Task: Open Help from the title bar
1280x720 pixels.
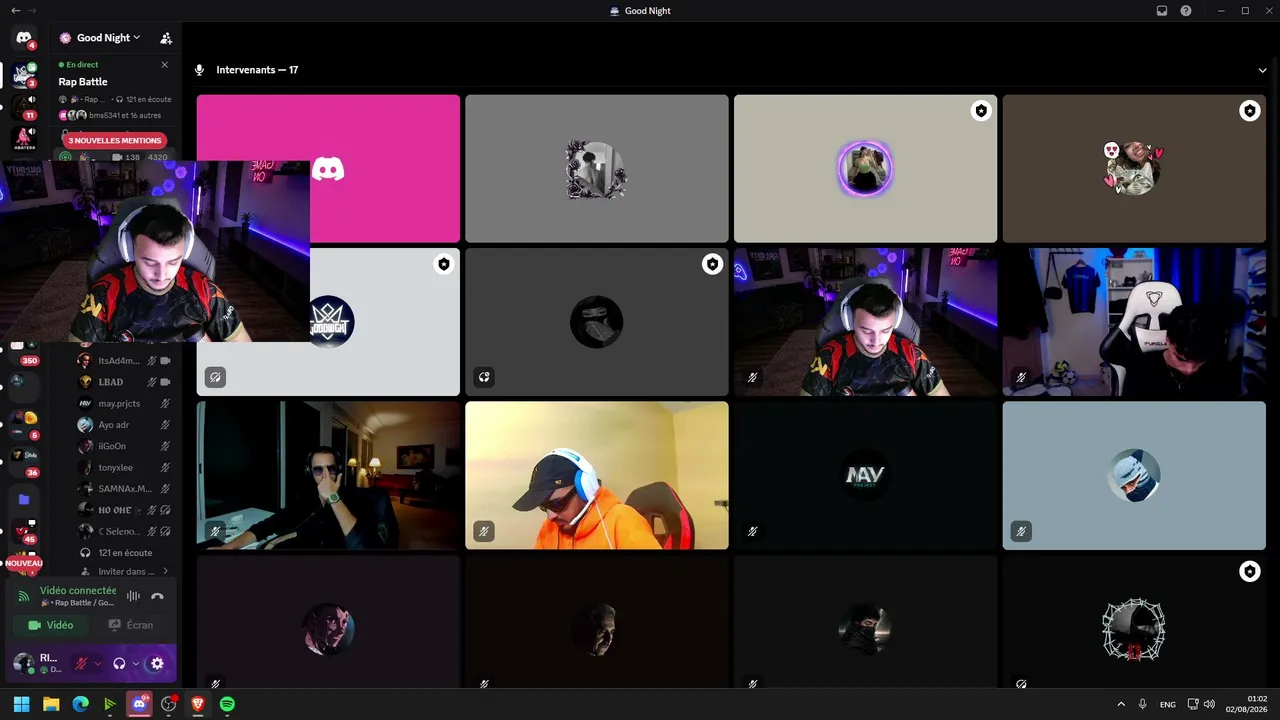Action: pos(1186,11)
